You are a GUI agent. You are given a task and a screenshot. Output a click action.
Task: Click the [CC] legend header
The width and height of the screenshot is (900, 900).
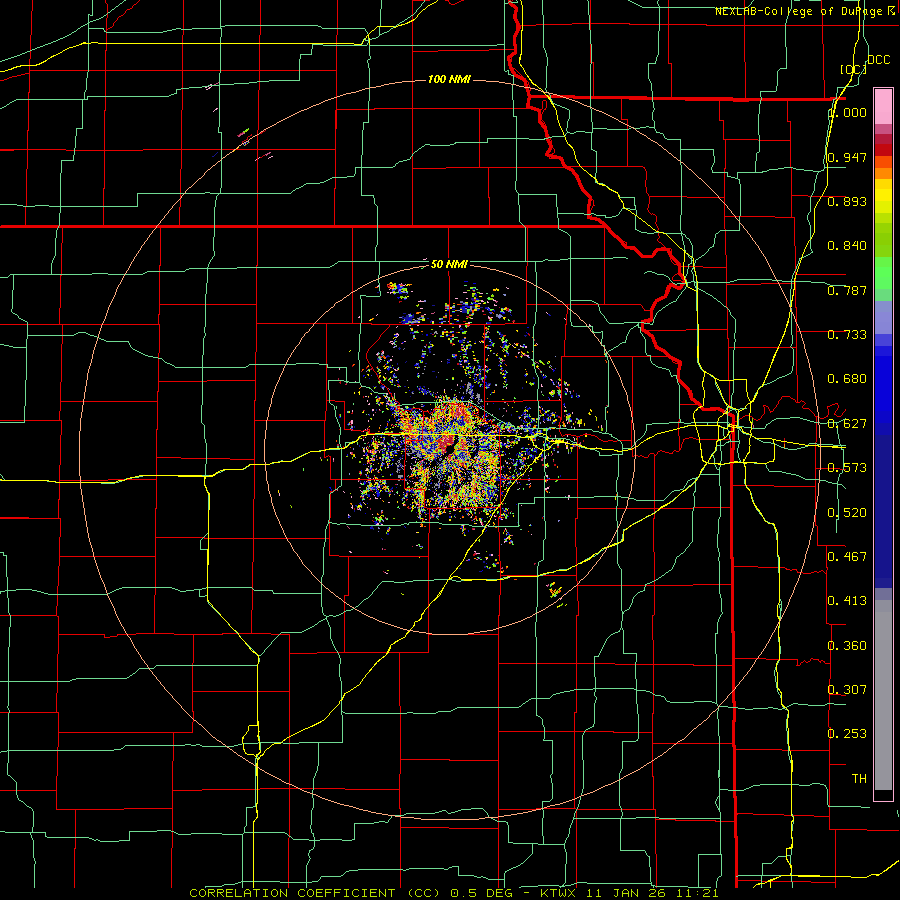coord(853,69)
